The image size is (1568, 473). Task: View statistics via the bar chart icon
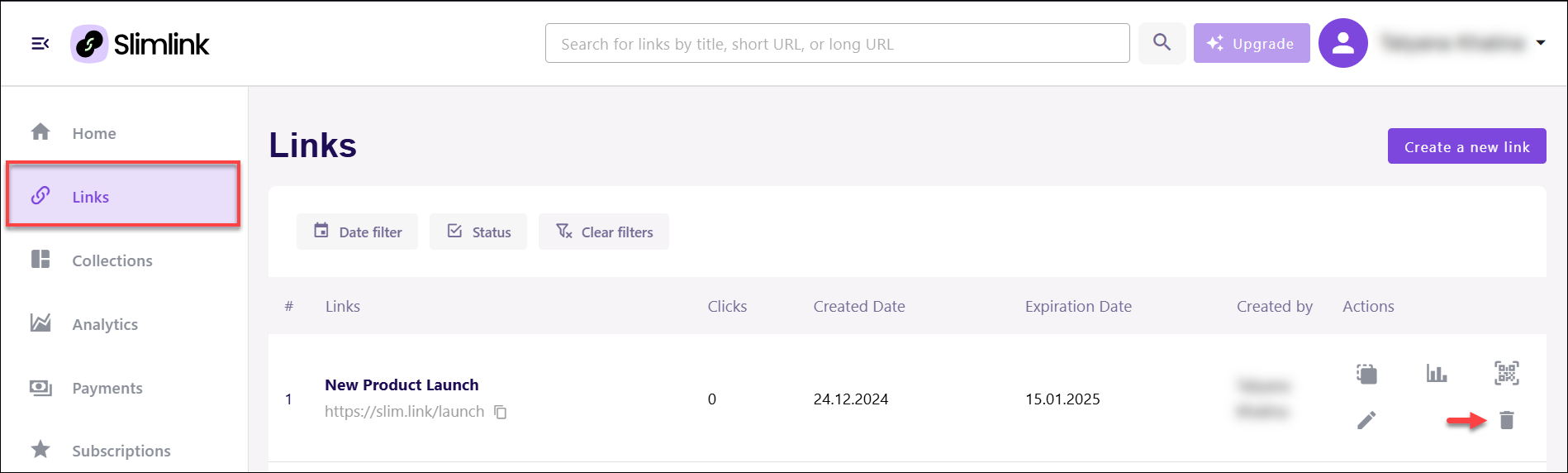tap(1437, 373)
